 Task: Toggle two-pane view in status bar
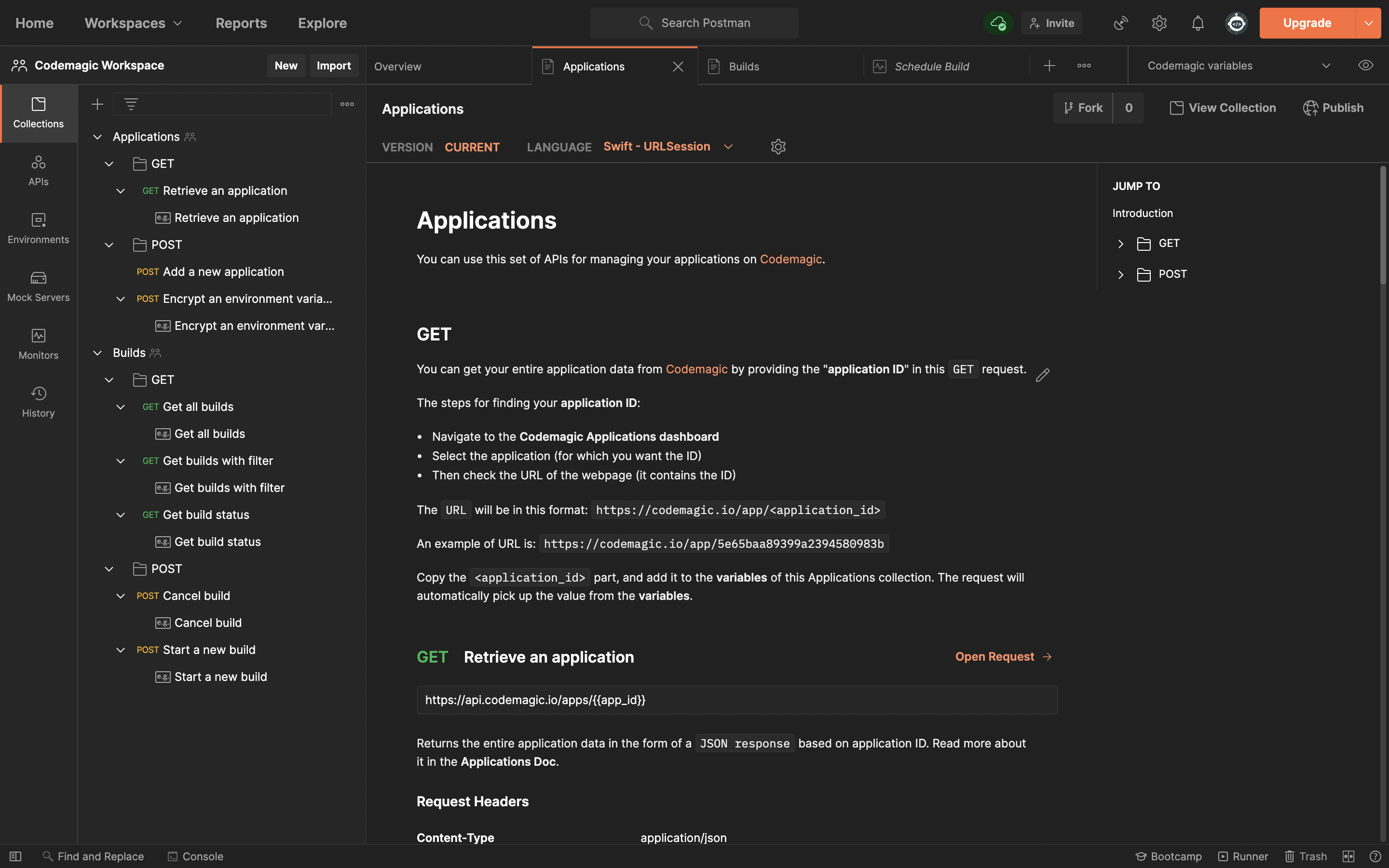pyautogui.click(x=1348, y=856)
